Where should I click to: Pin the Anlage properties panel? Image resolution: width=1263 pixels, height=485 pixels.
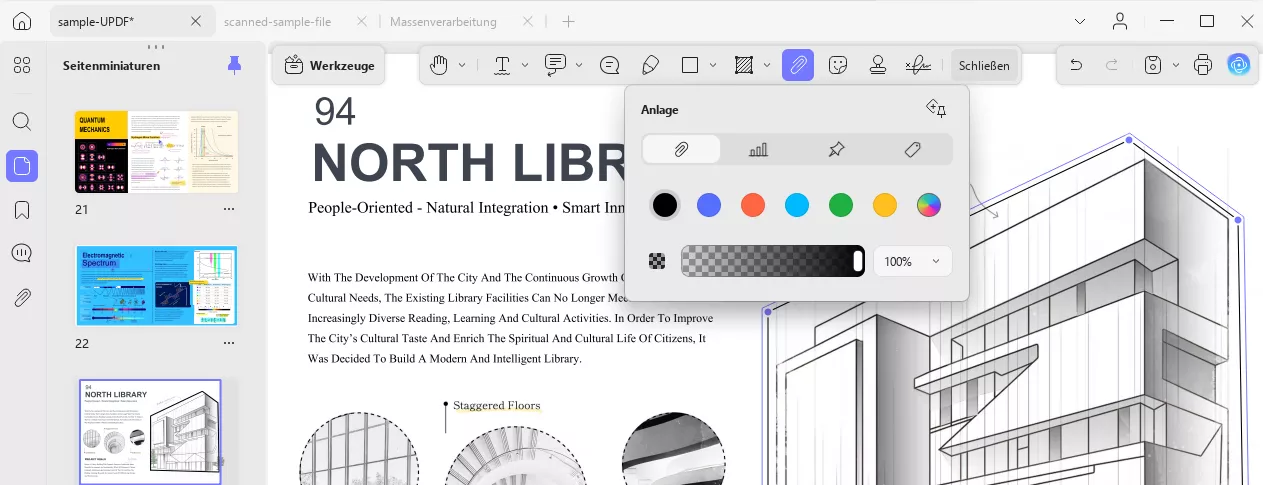(x=936, y=109)
